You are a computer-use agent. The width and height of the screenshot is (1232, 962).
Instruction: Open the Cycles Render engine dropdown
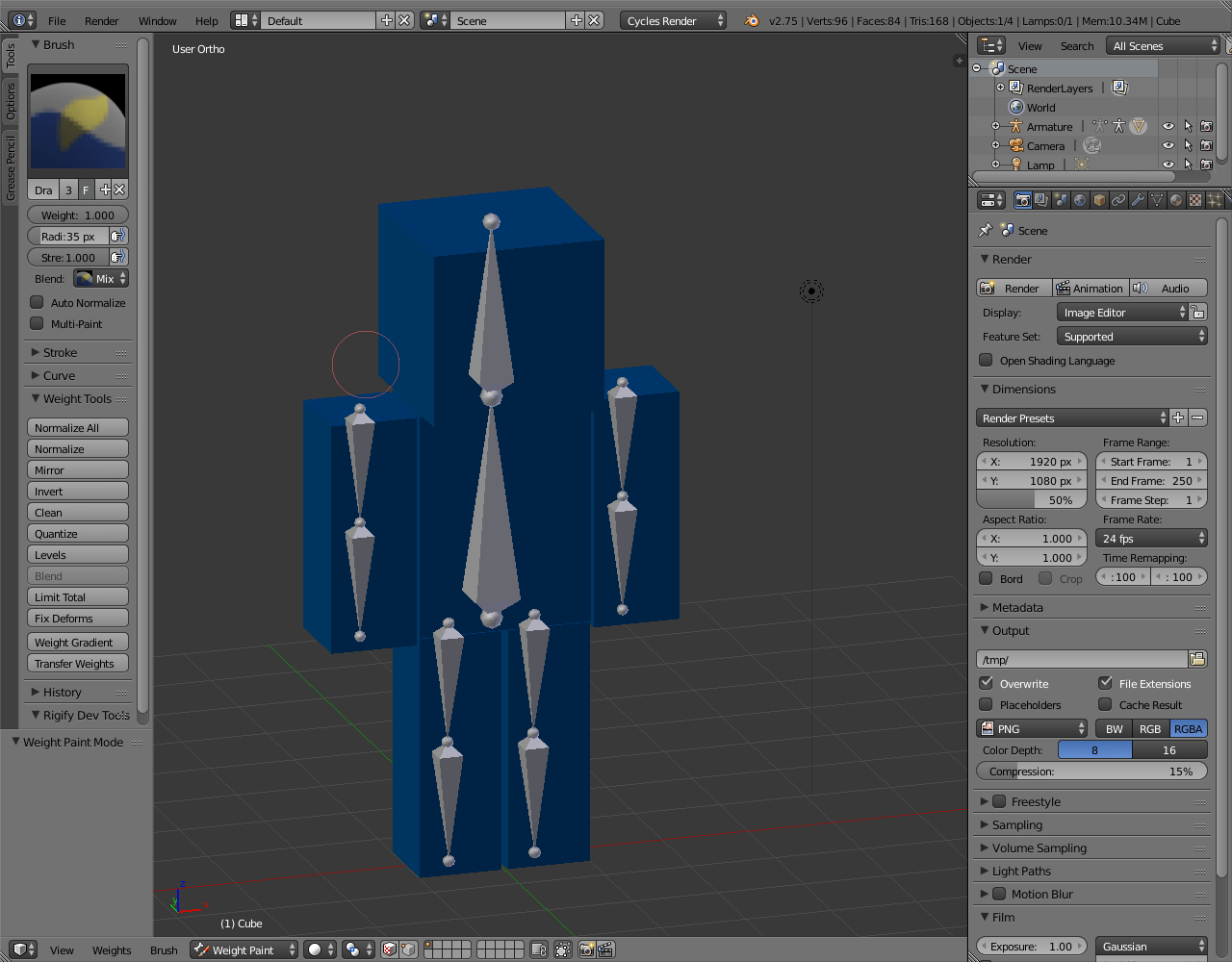[x=673, y=18]
